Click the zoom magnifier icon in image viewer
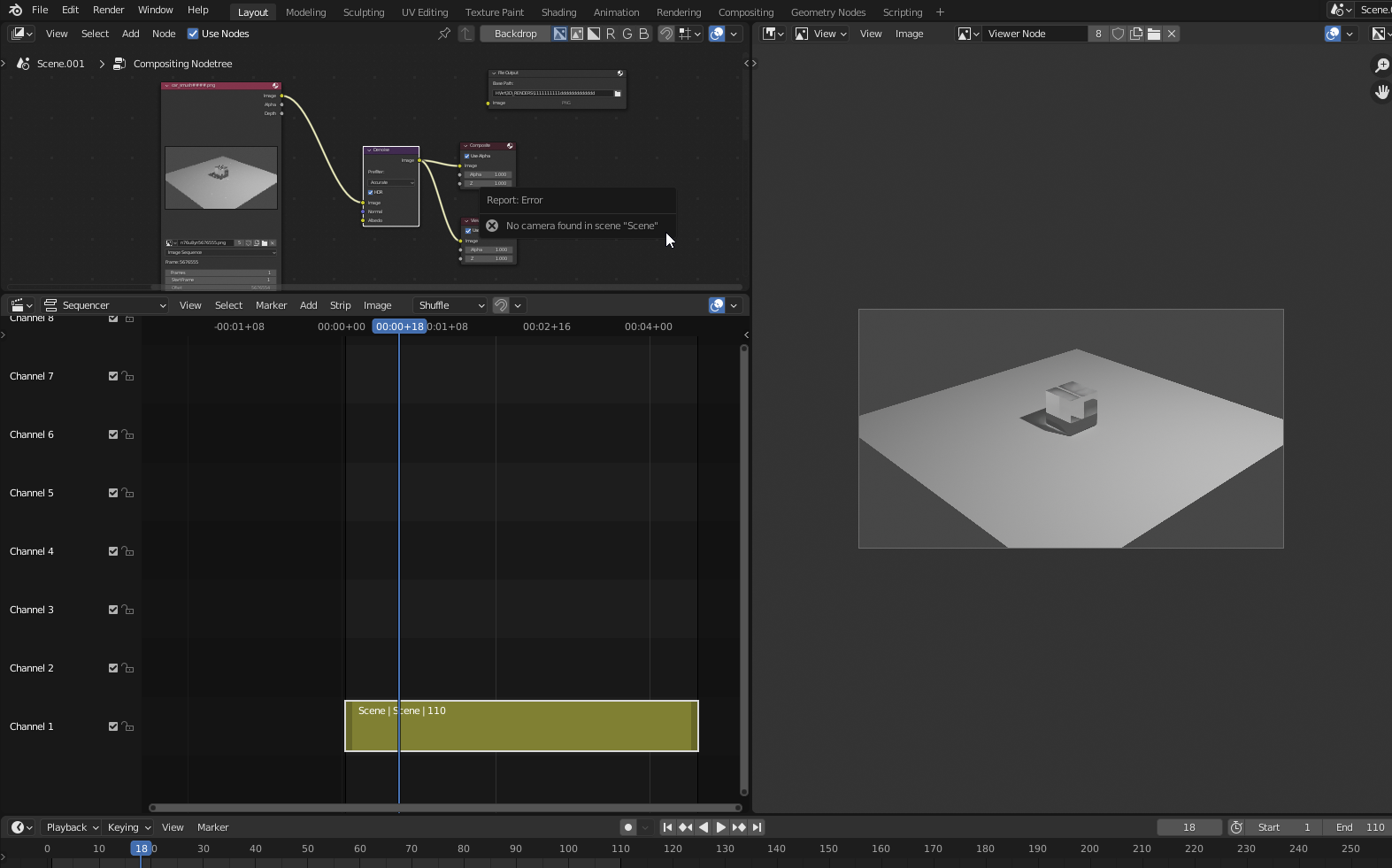This screenshot has height=868, width=1392. click(x=1381, y=66)
